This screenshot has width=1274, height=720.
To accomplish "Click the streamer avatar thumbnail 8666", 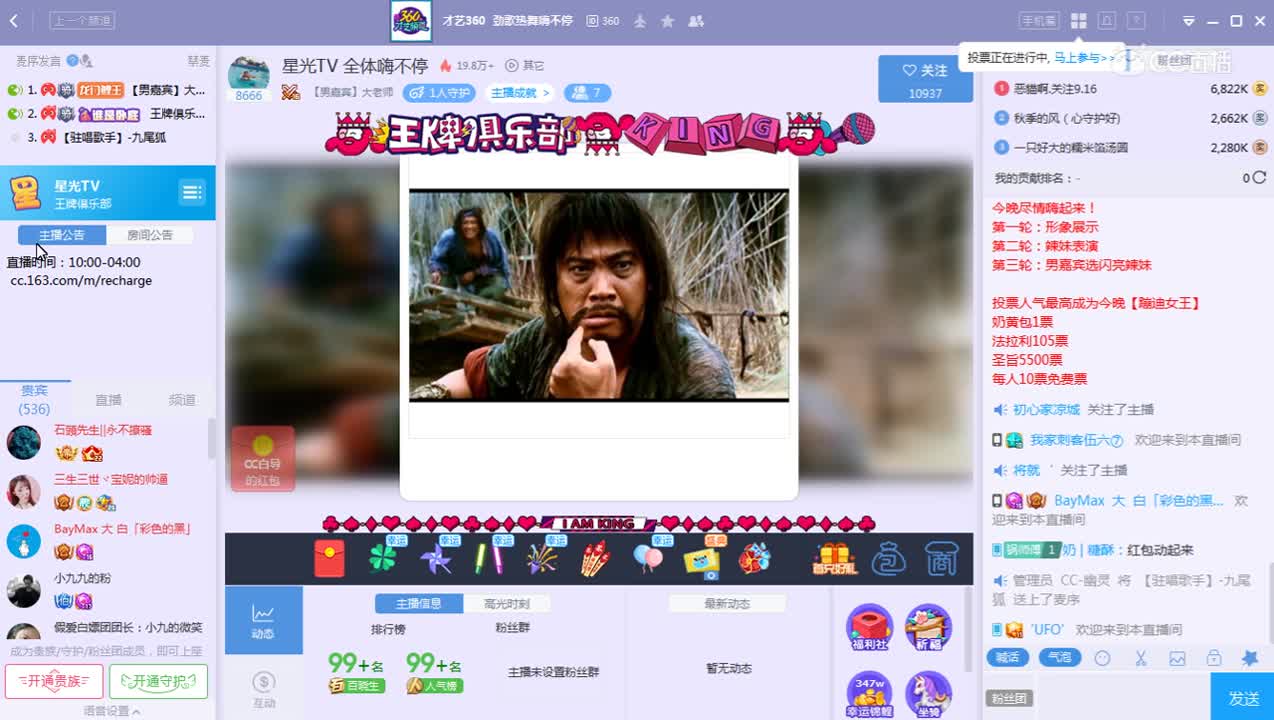I will pos(249,79).
